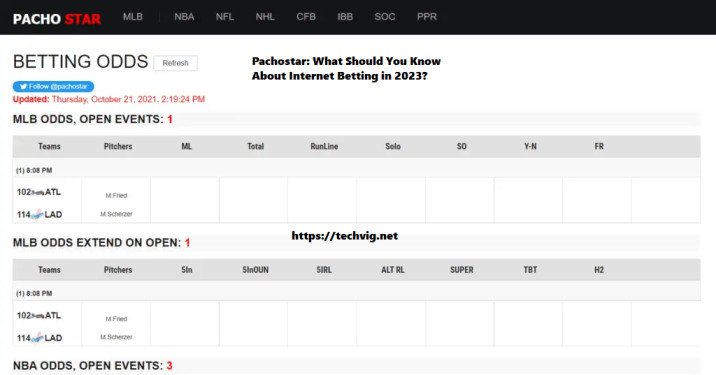This screenshot has height=375, width=716.
Task: Click the SUPER column header
Action: pyautogui.click(x=462, y=269)
